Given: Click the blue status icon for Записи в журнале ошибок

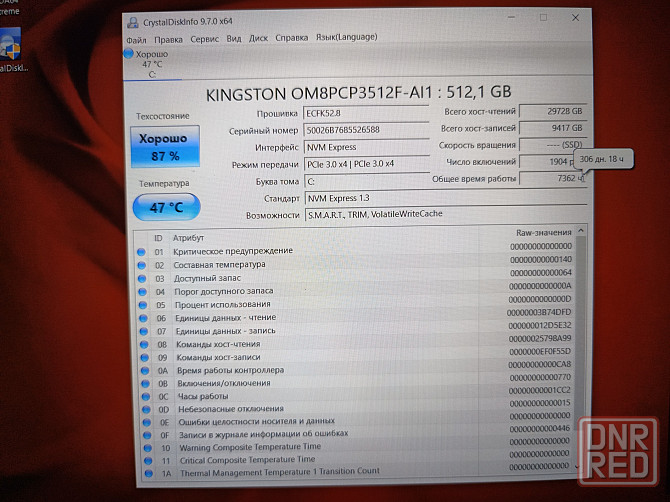Looking at the screenshot, I should 147,435.
